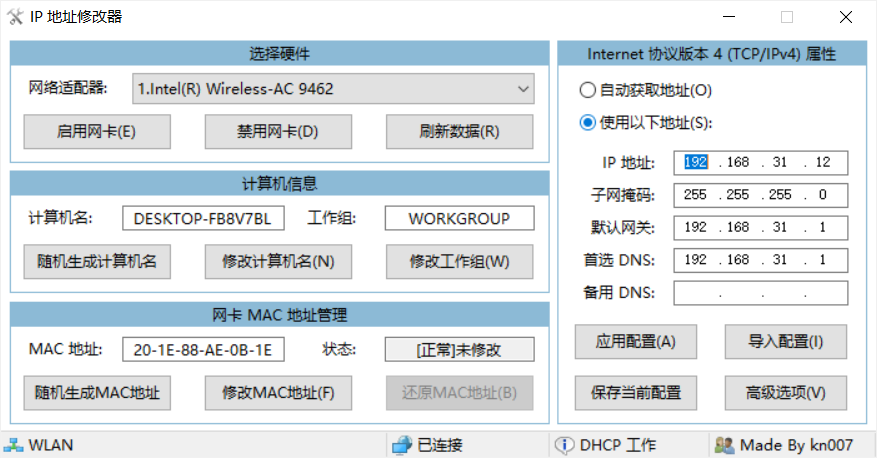Generate a random MAC address
877x458 pixels.
click(97, 391)
